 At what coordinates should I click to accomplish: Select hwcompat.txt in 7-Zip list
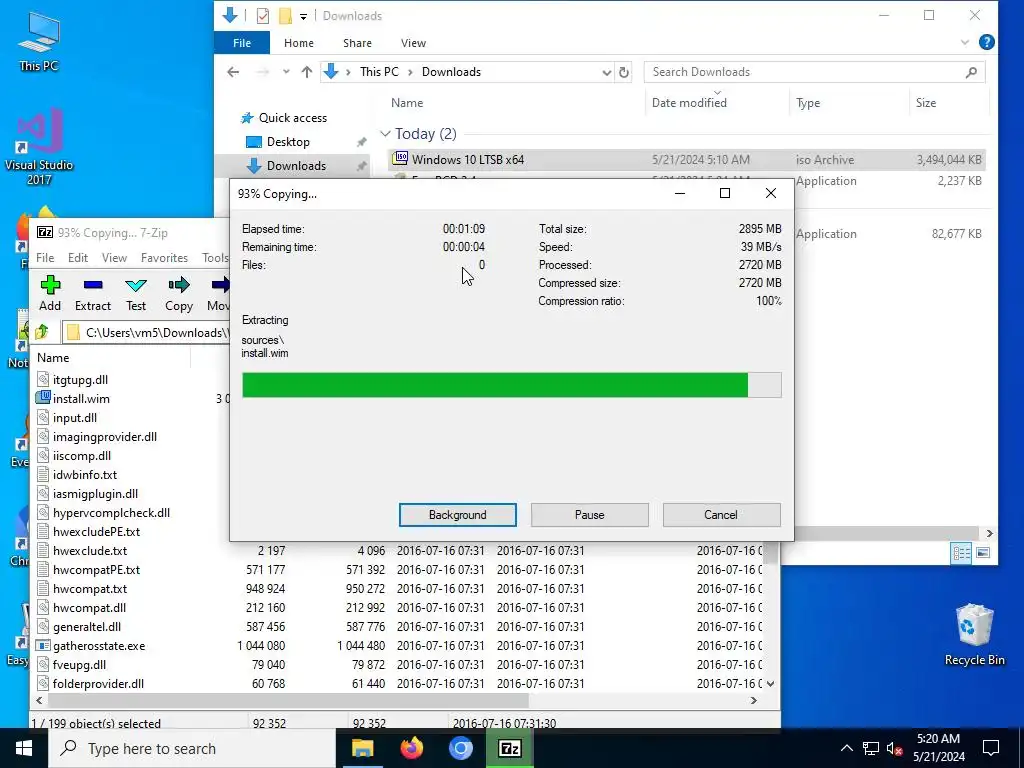point(89,588)
